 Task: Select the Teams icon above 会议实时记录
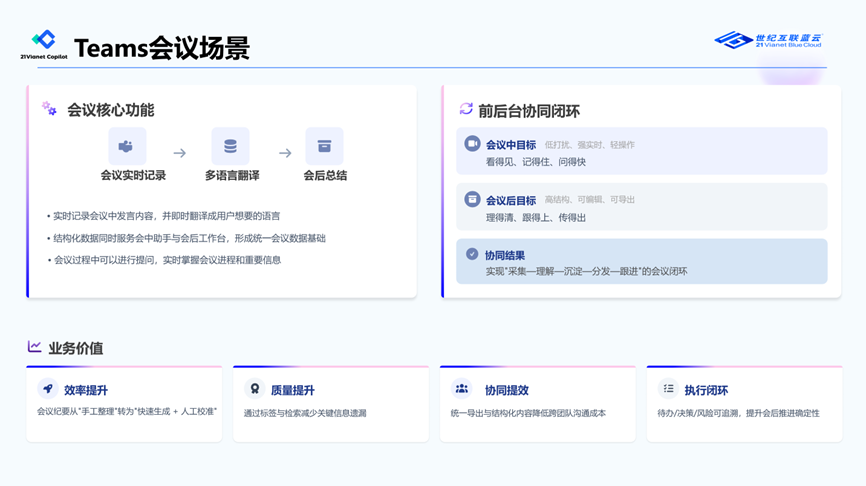[x=127, y=147]
